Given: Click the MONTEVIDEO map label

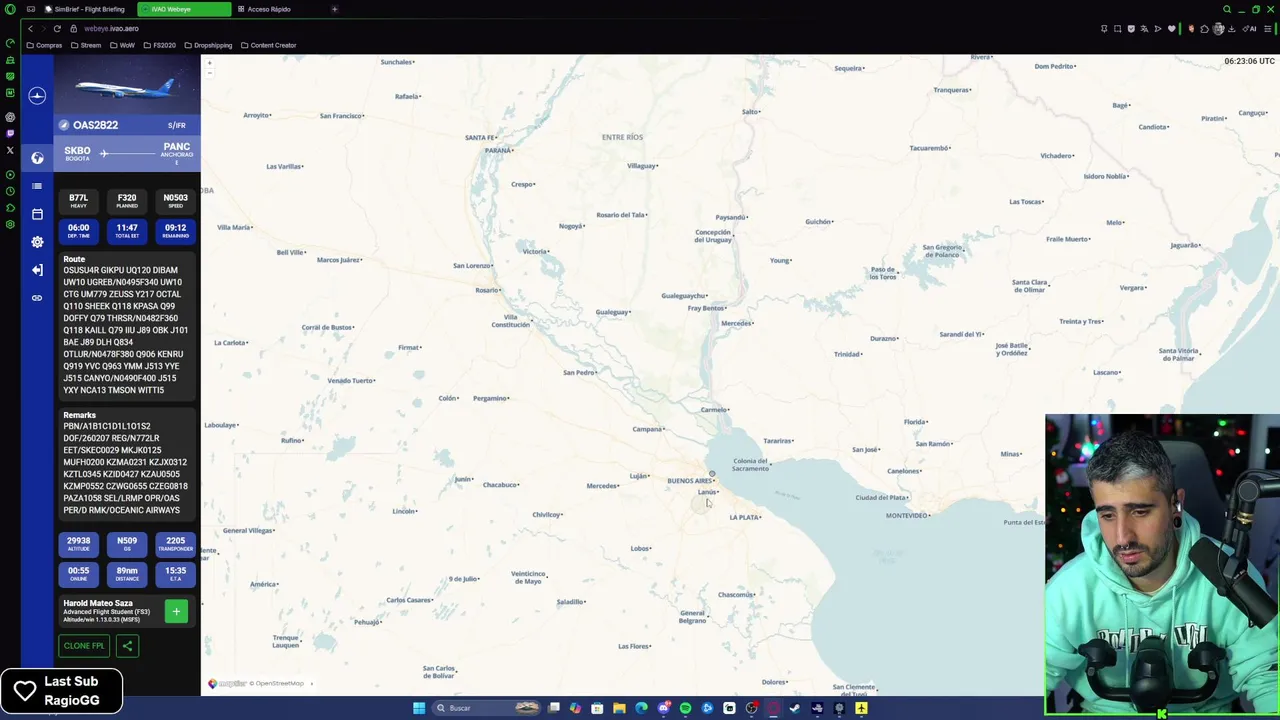Looking at the screenshot, I should pyautogui.click(x=908, y=515).
